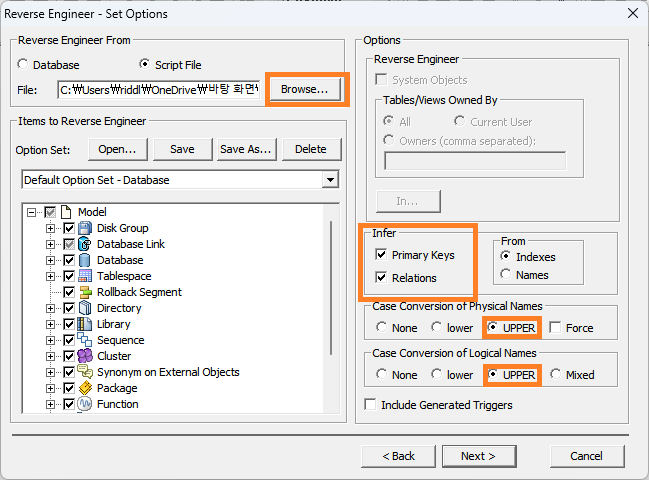This screenshot has width=649, height=480.
Task: Close the Set Options dialog window
Action: [x=633, y=13]
